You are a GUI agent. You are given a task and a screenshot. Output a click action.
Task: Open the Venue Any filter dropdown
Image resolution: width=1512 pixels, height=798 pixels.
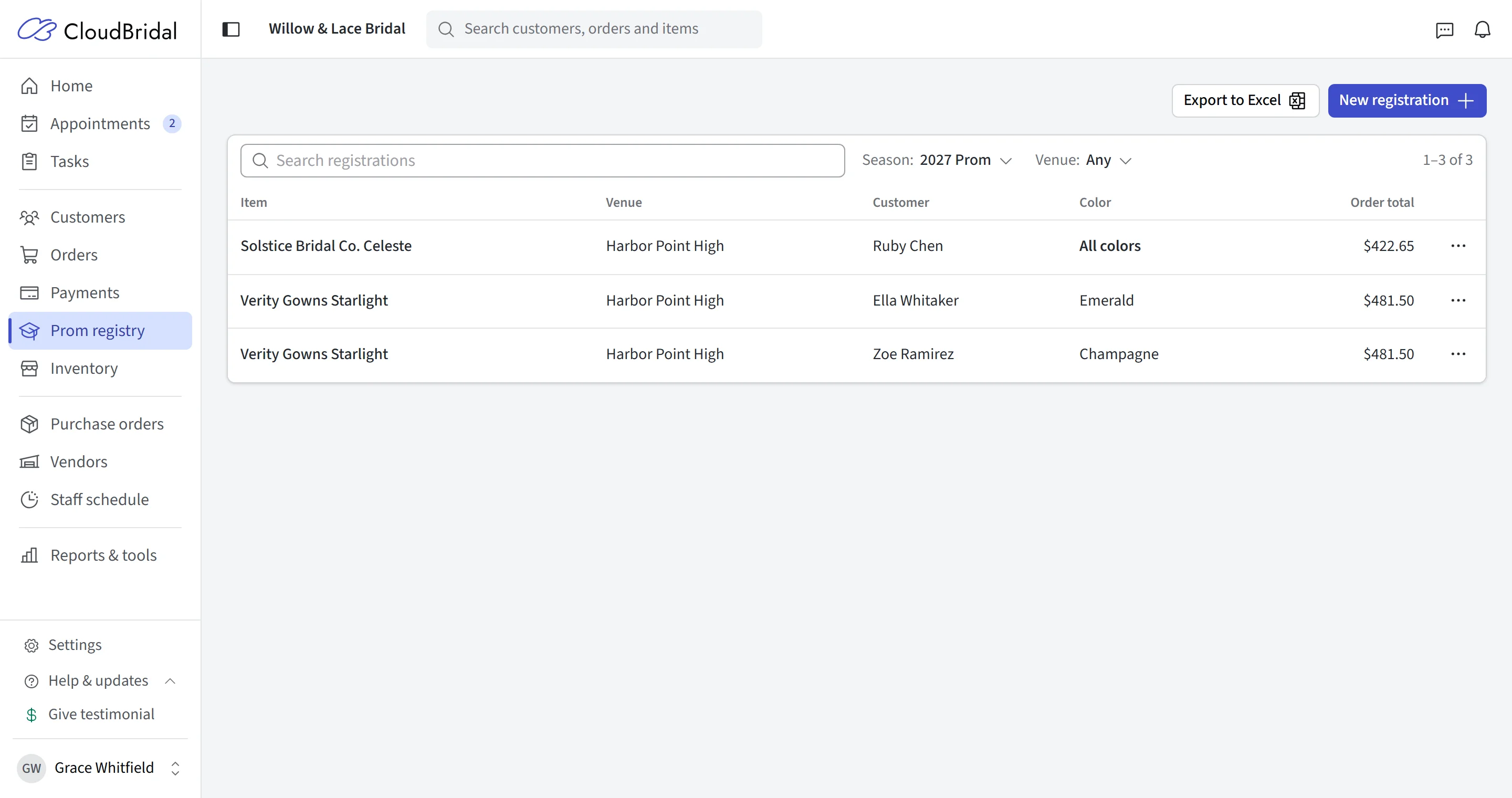point(1083,160)
